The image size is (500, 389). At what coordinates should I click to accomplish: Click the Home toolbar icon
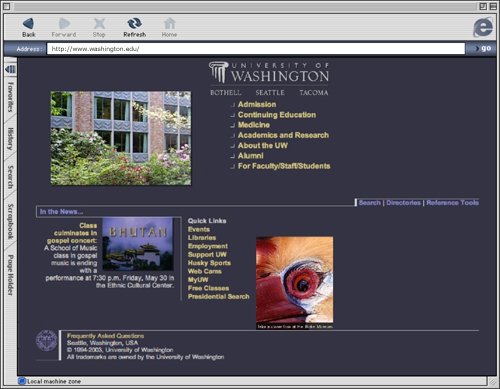(169, 23)
